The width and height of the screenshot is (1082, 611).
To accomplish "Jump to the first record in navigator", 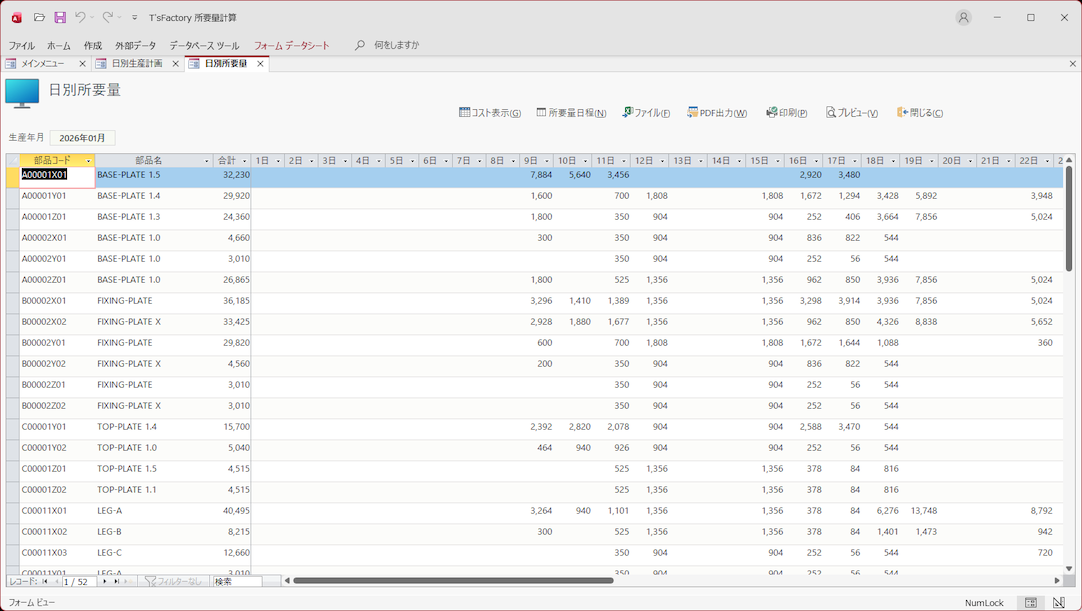I will coord(45,581).
